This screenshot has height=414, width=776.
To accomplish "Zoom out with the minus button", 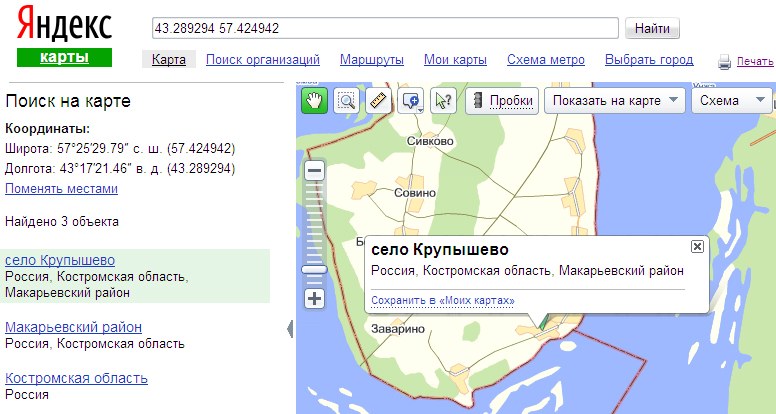I will coord(314,172).
